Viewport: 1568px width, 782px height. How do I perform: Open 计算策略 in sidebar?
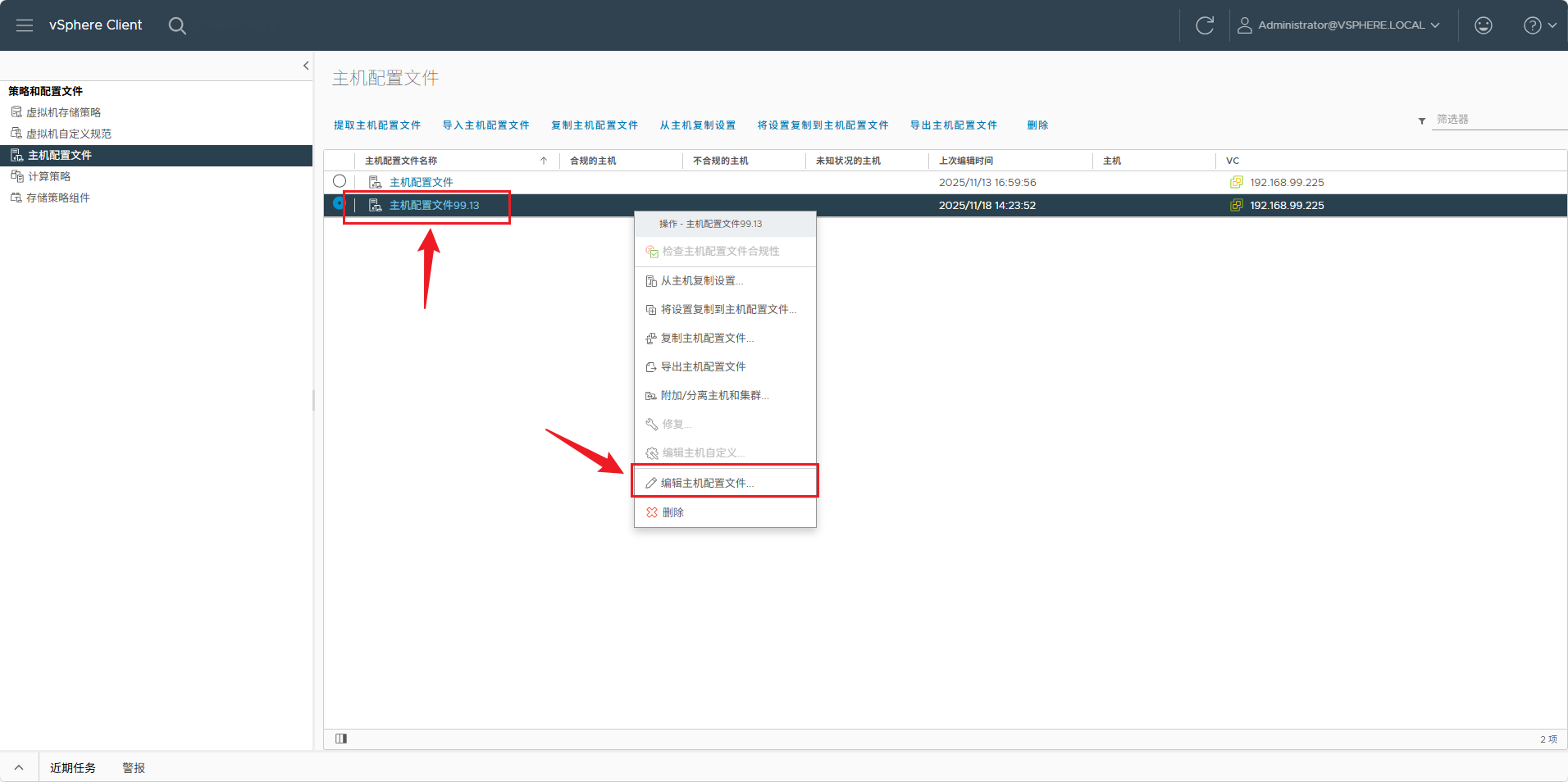coord(49,176)
